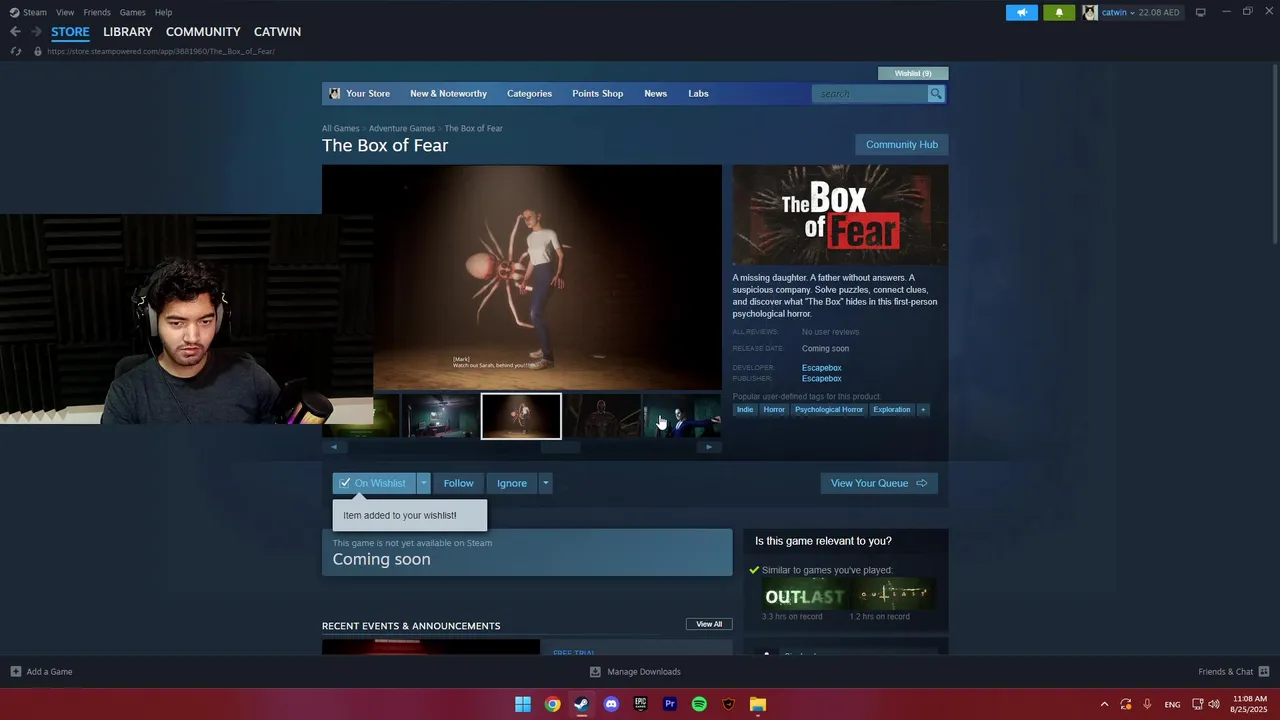1280x720 pixels.
Task: Open the Help menu
Action: pos(163,12)
